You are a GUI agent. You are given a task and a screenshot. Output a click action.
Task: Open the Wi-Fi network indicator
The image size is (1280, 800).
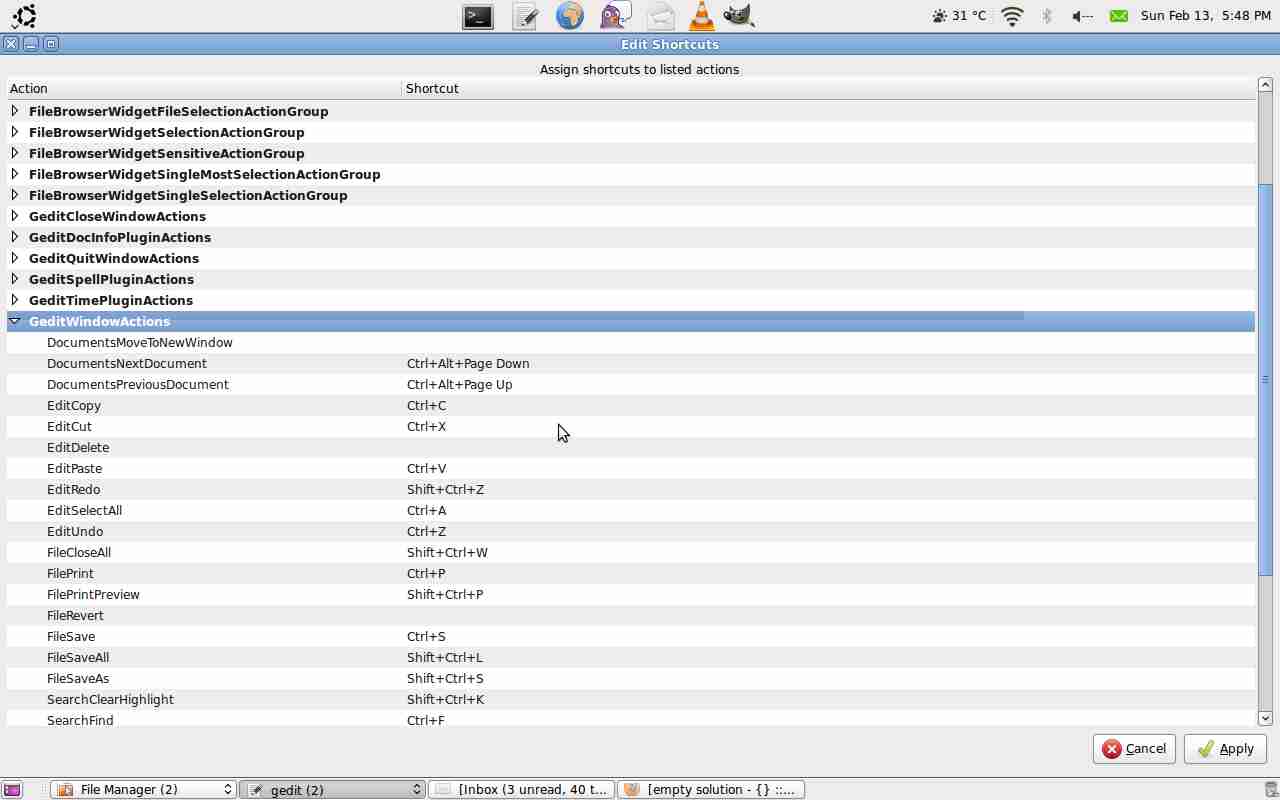1012,16
